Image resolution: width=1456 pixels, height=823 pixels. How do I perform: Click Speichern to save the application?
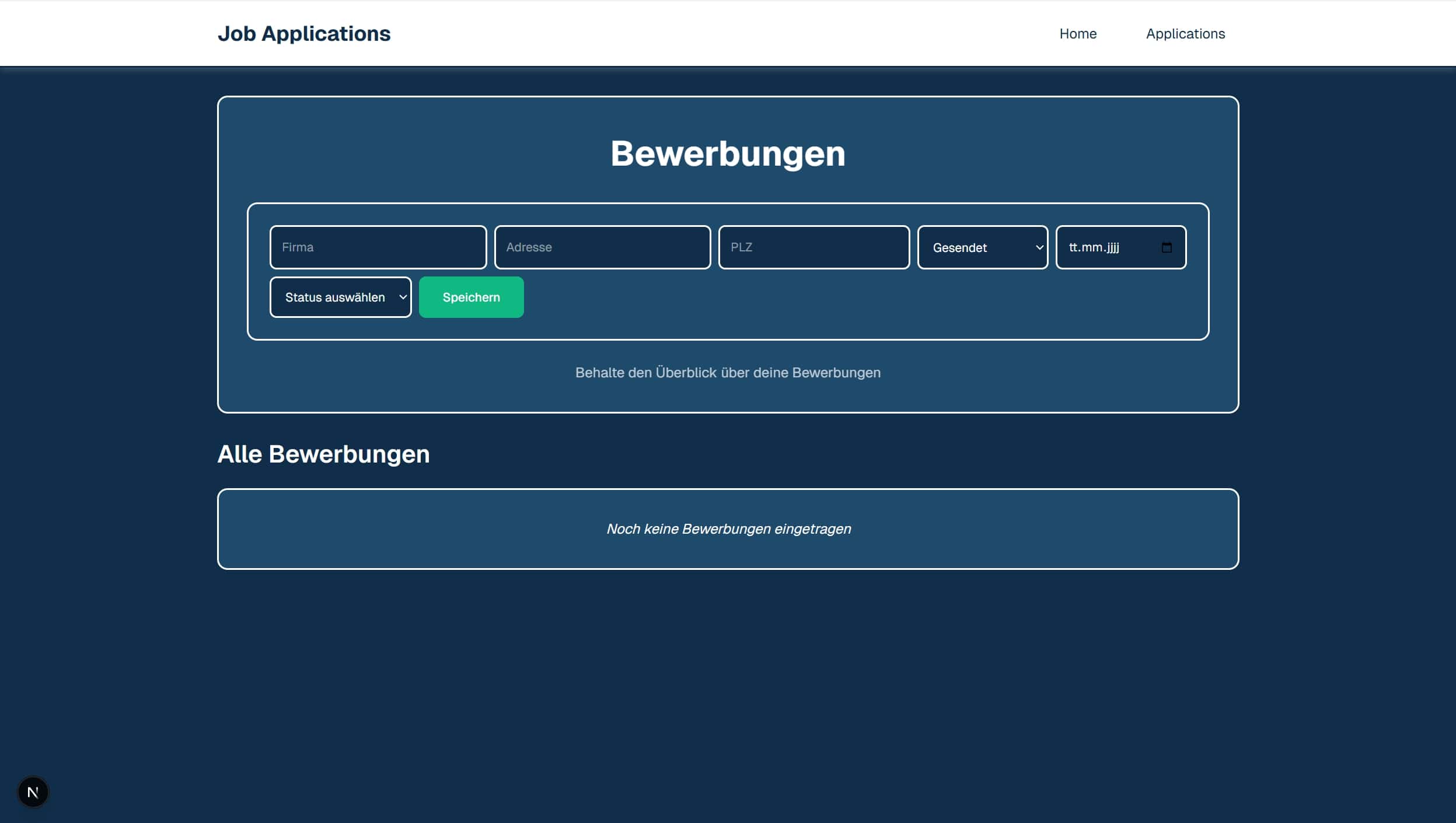click(470, 297)
